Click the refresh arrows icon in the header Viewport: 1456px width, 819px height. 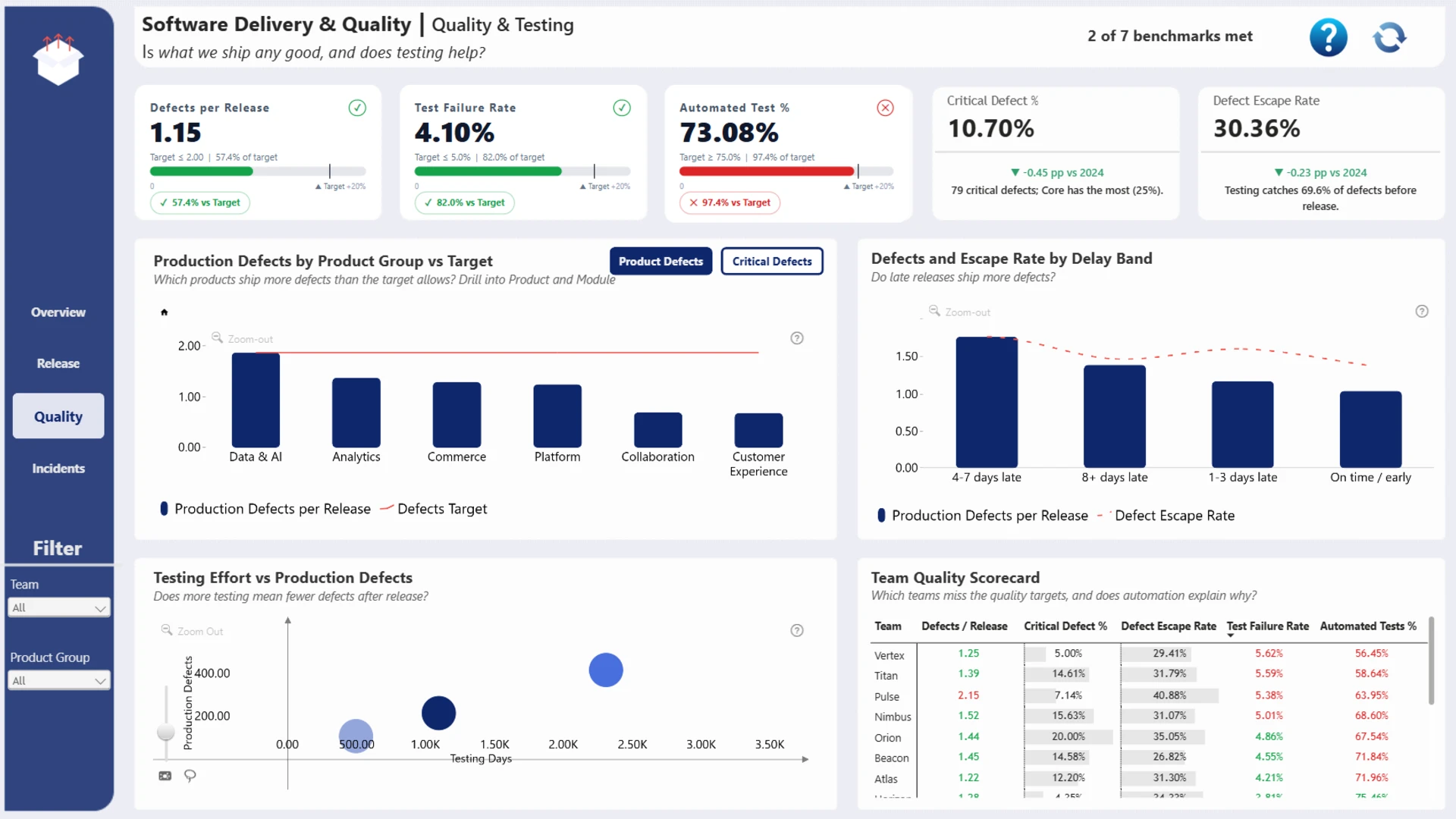click(1389, 37)
